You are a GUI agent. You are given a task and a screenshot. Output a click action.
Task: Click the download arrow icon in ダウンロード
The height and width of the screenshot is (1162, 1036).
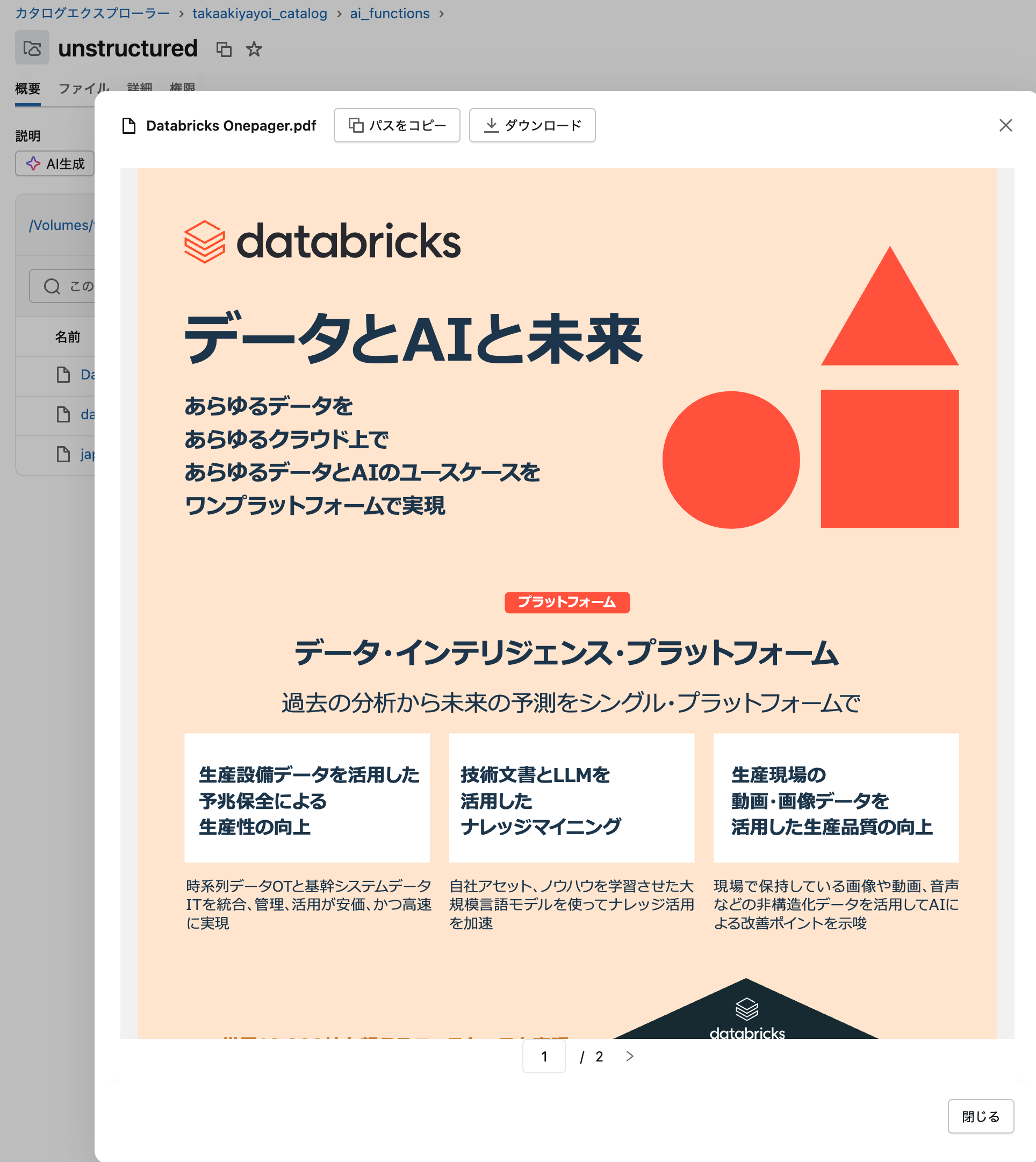[491, 125]
